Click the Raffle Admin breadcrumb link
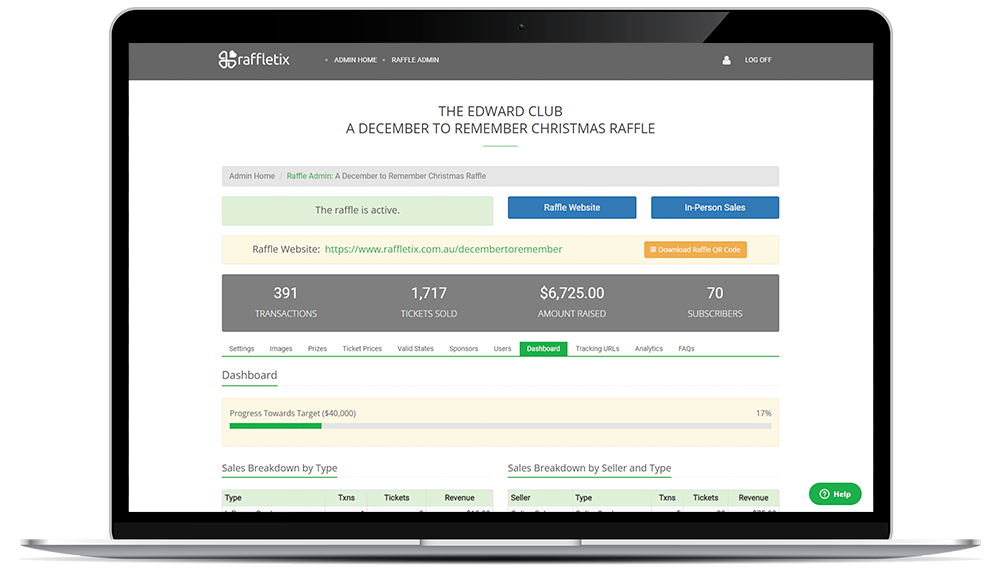This screenshot has width=1000, height=571. (309, 176)
